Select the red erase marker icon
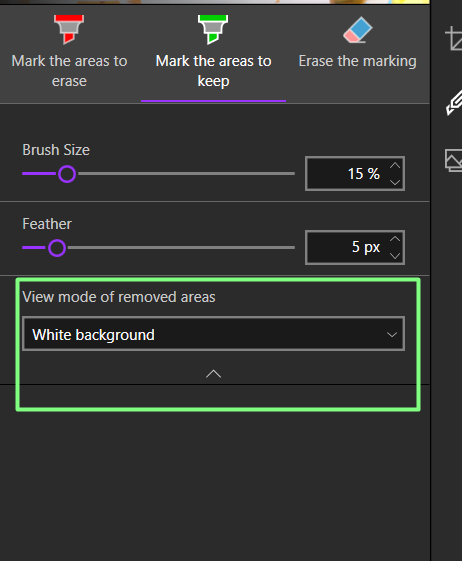The image size is (462, 561). click(69, 29)
